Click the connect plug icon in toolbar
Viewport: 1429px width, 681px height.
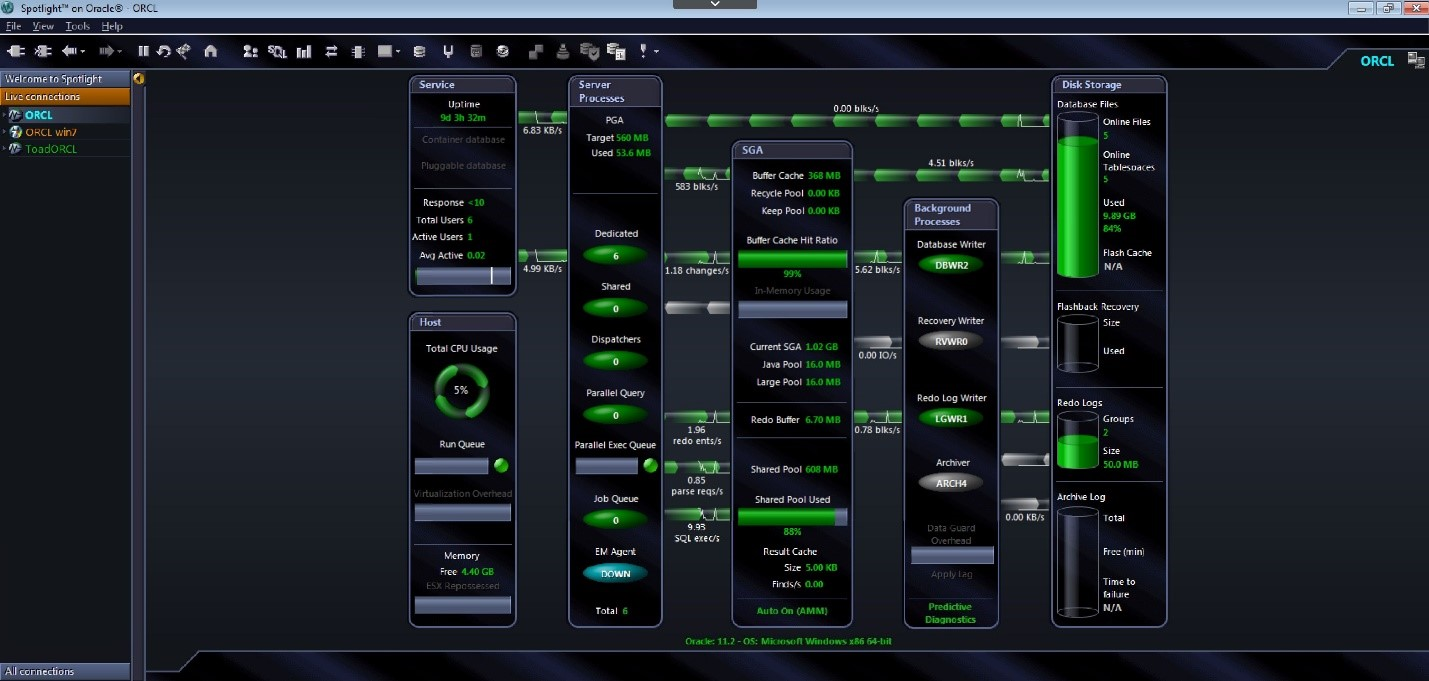point(14,50)
